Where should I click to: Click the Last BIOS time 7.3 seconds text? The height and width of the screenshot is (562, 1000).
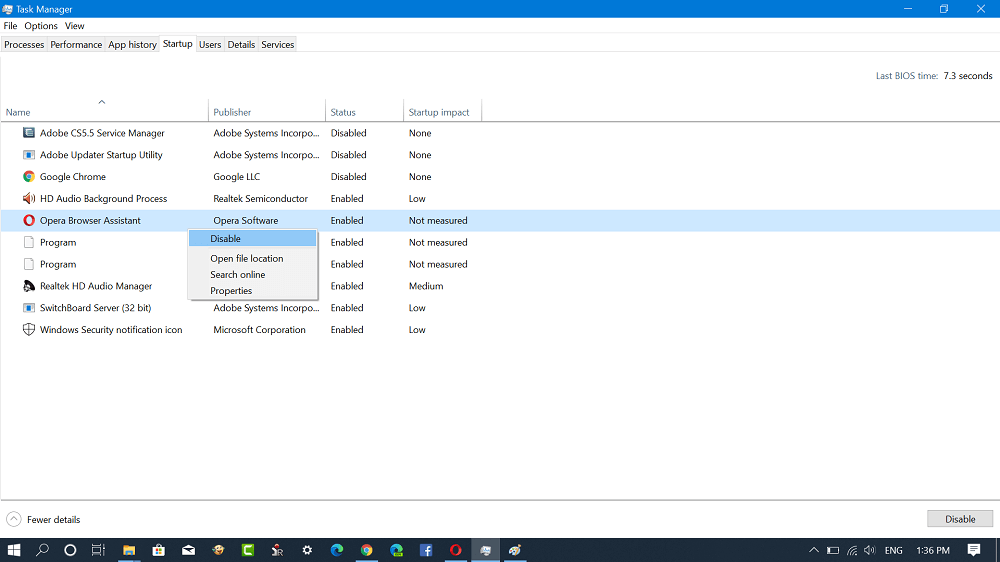(934, 75)
